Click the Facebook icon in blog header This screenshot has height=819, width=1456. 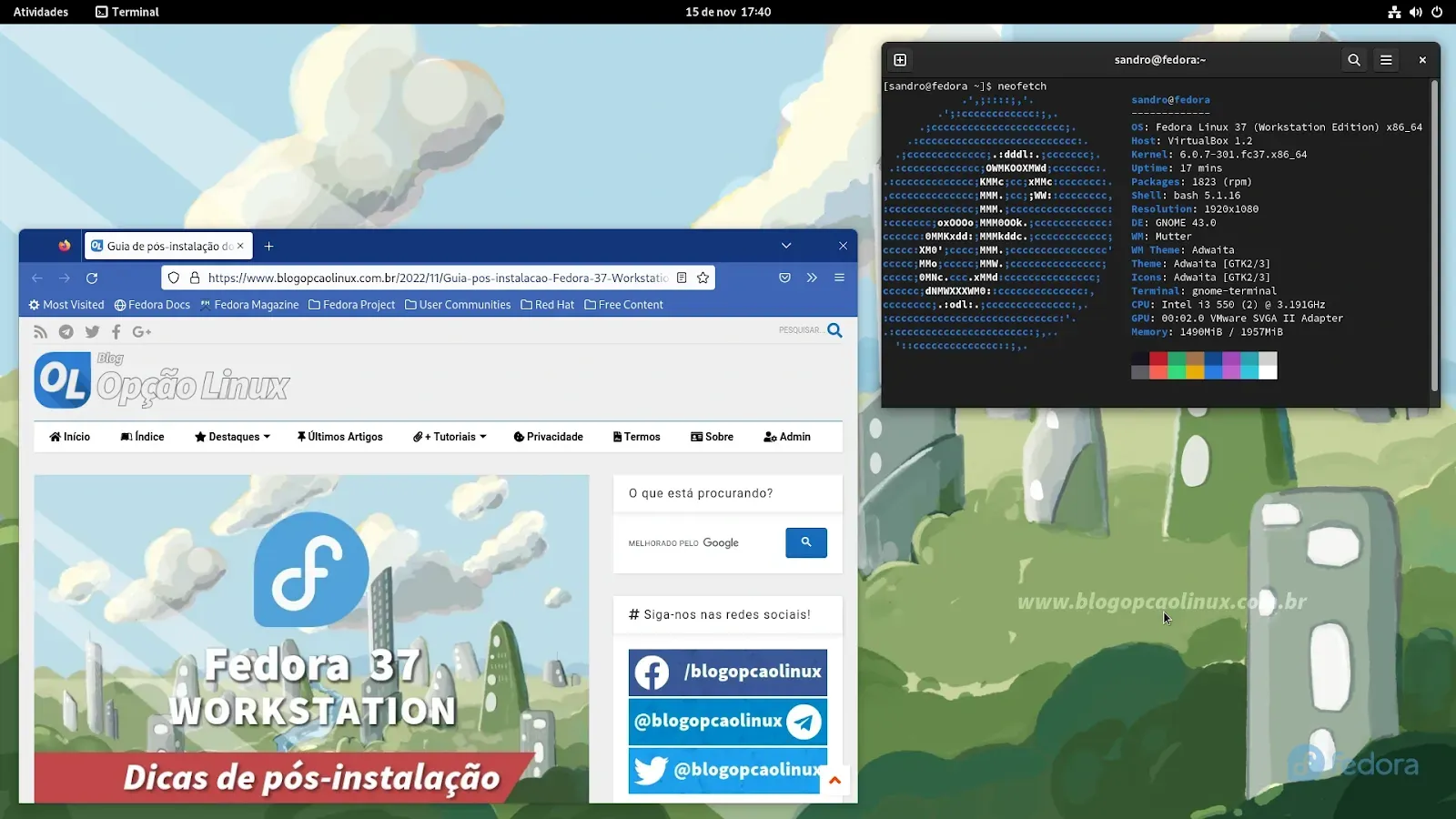pos(116,332)
